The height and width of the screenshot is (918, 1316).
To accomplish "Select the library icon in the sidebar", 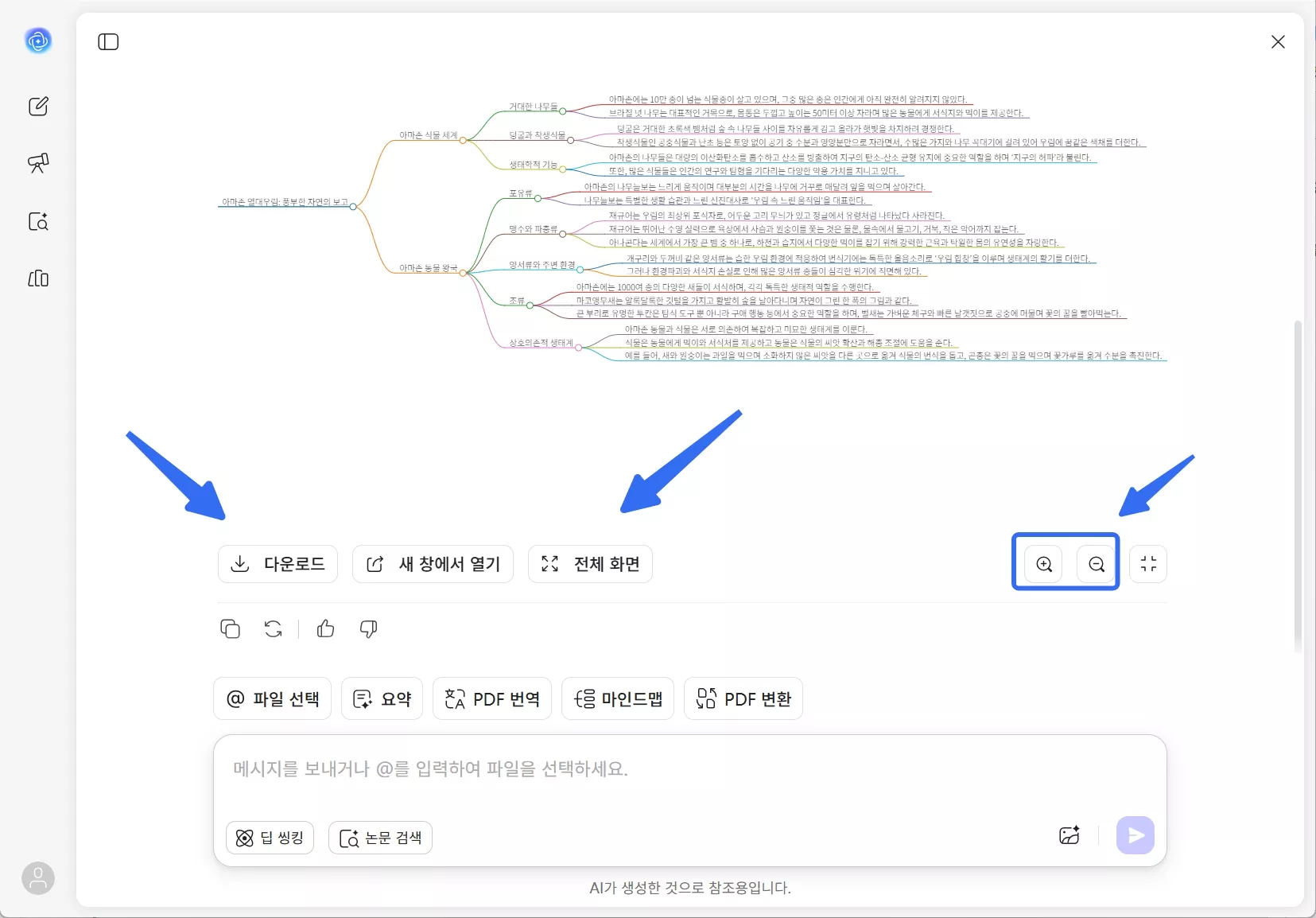I will tap(37, 279).
